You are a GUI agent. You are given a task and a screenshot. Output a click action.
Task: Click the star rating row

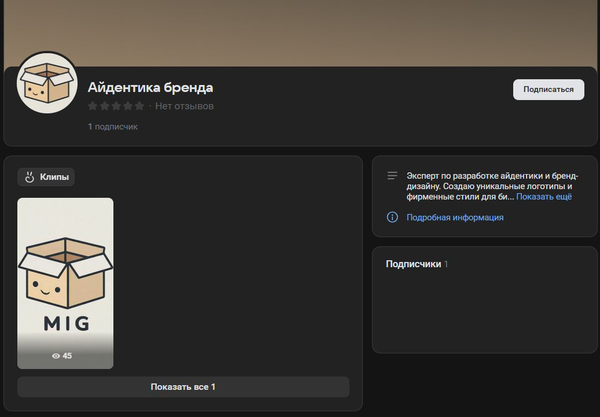point(116,106)
